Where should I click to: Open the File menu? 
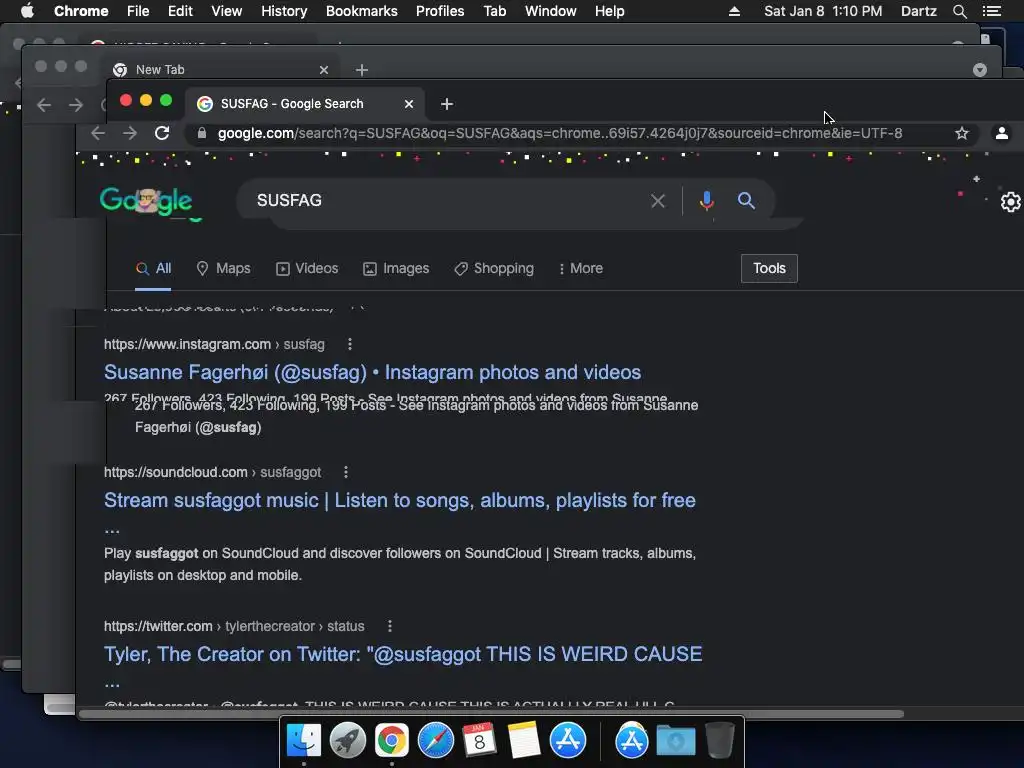138,11
